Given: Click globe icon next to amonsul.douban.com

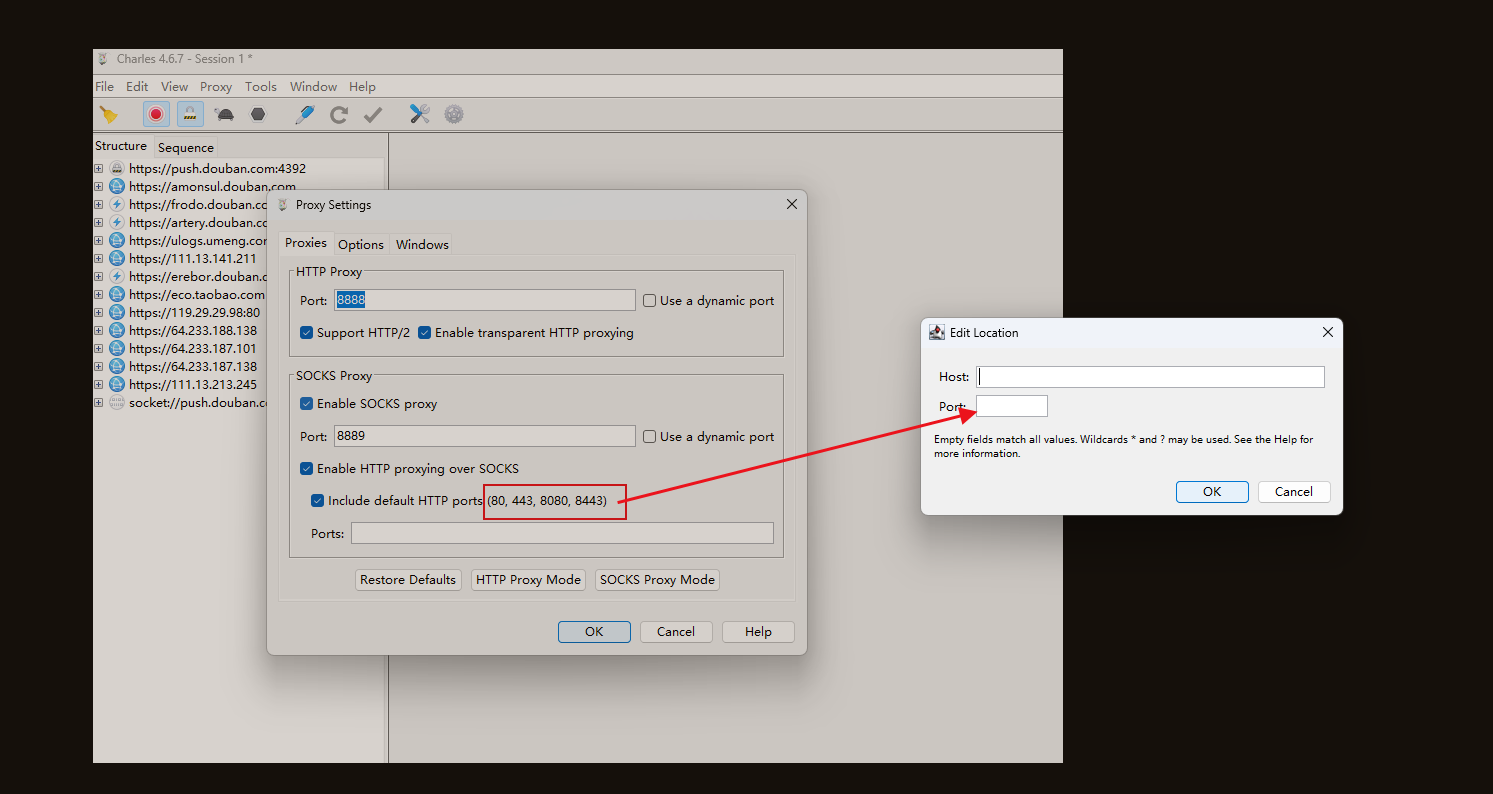Looking at the screenshot, I should pyautogui.click(x=117, y=187).
